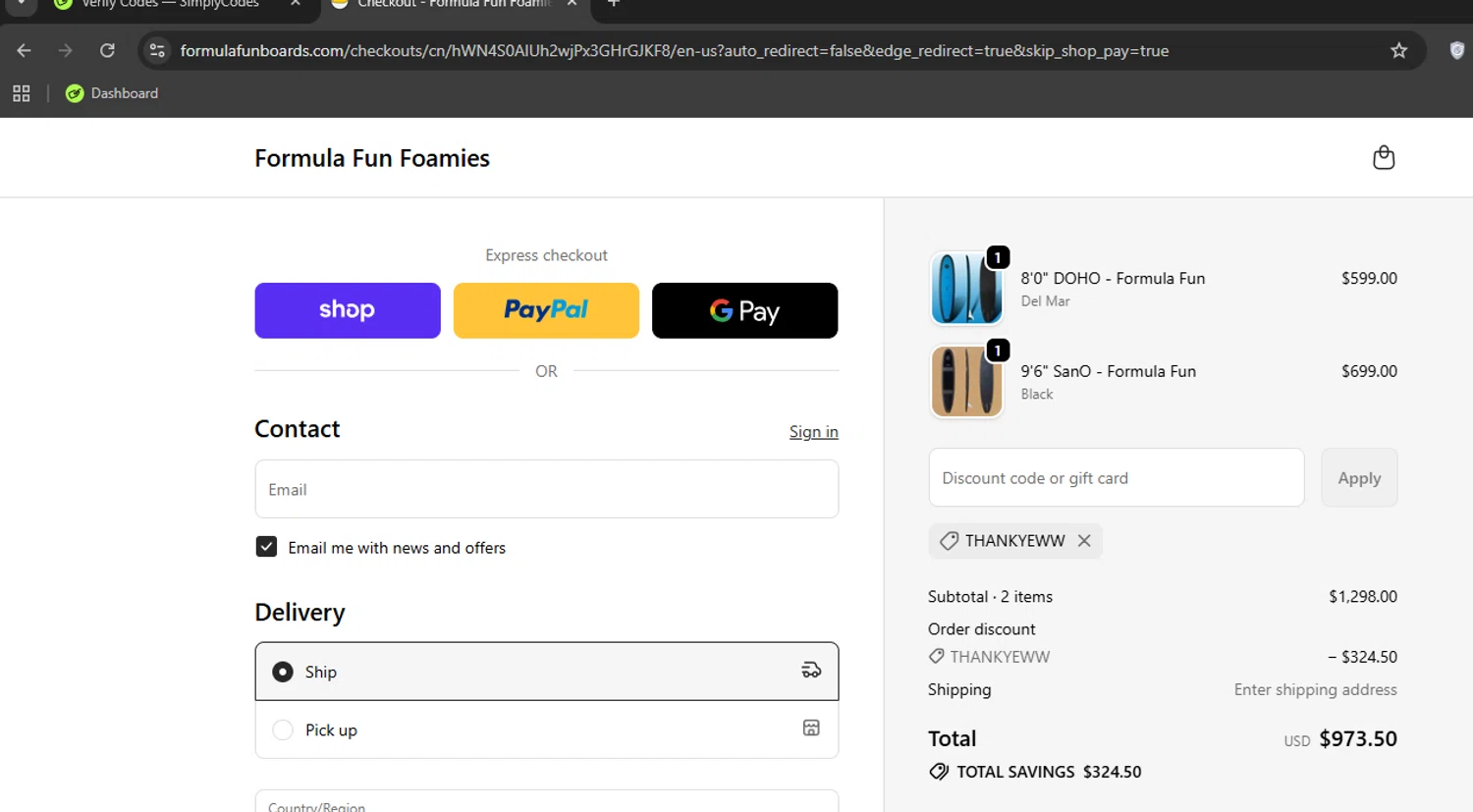This screenshot has width=1473, height=812.
Task: Select the Ship delivery option
Action: [x=546, y=672]
